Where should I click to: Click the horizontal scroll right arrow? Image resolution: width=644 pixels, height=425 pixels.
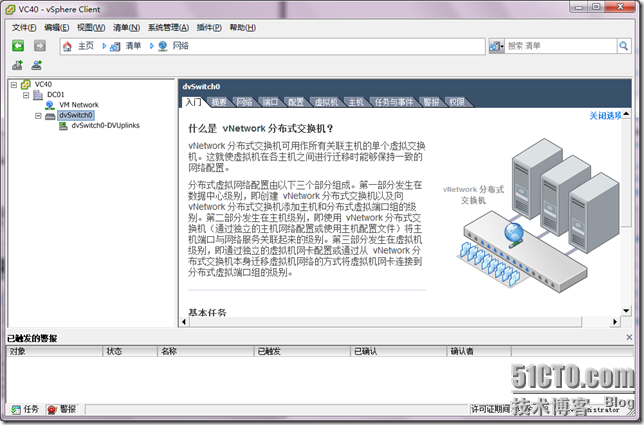[615, 322]
